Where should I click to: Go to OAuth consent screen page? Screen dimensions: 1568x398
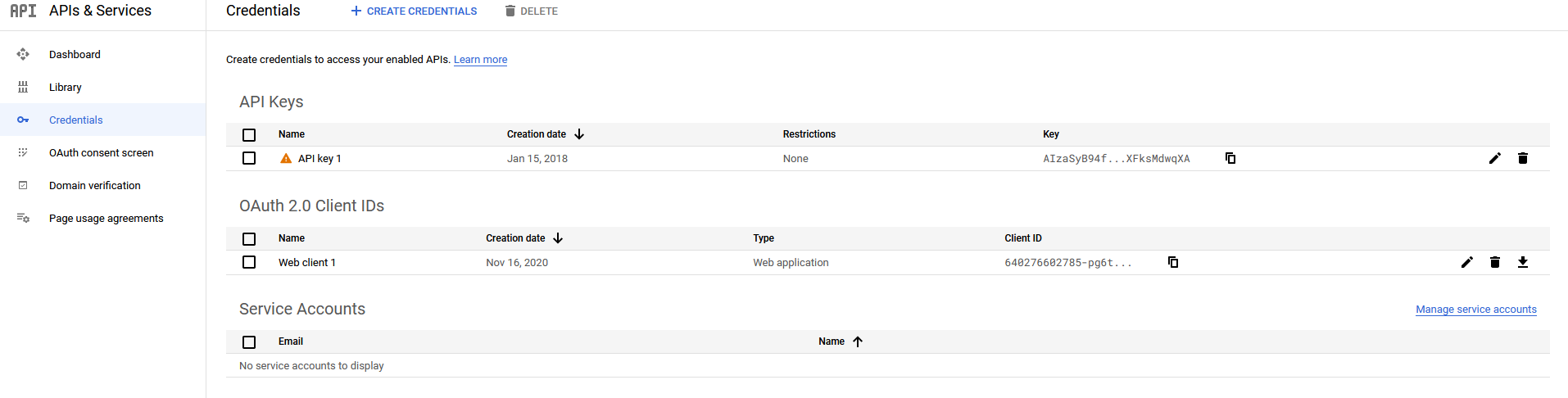pos(101,153)
